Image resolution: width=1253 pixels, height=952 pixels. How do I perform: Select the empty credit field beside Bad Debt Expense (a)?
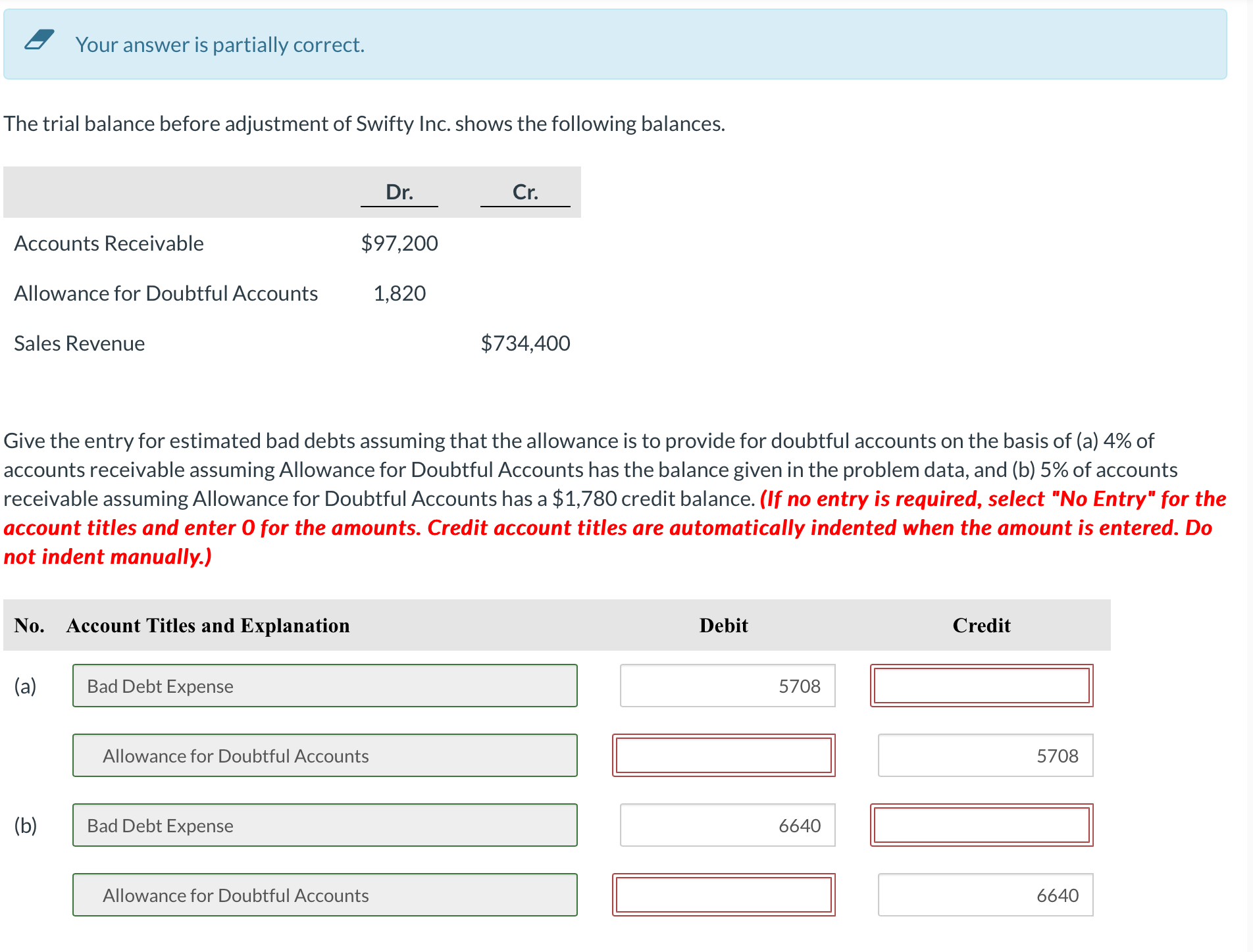[981, 686]
